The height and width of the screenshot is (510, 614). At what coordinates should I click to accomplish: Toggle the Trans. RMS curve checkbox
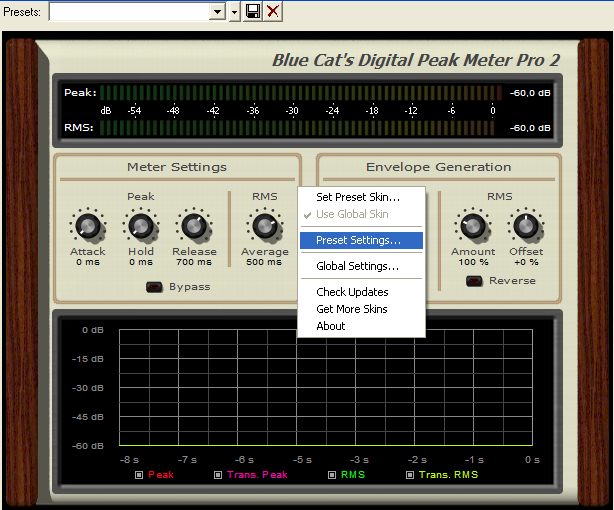click(410, 475)
